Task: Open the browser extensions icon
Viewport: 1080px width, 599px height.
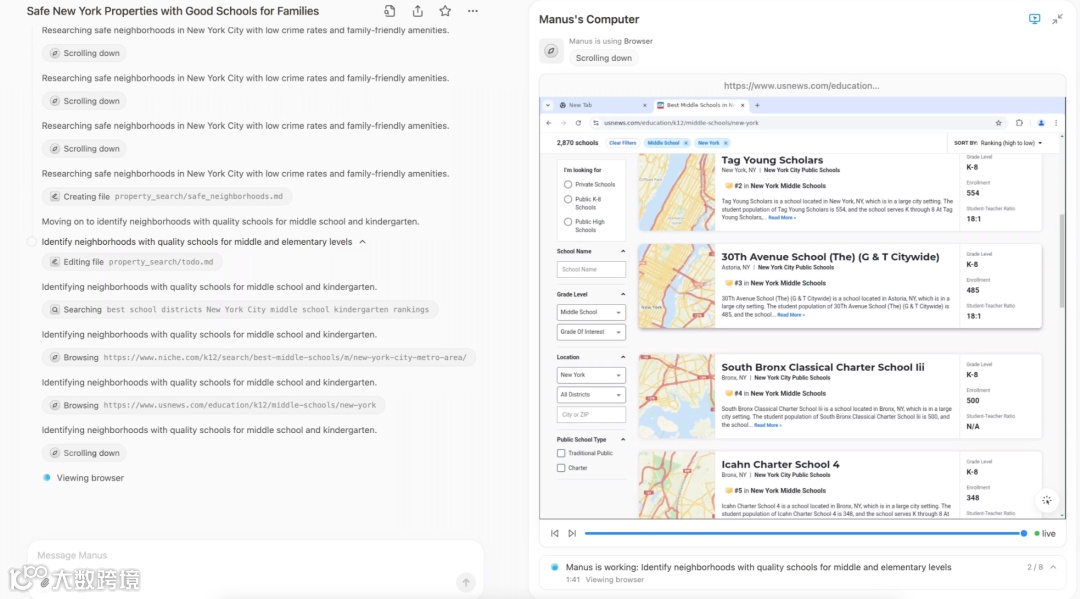Action: click(x=1019, y=123)
